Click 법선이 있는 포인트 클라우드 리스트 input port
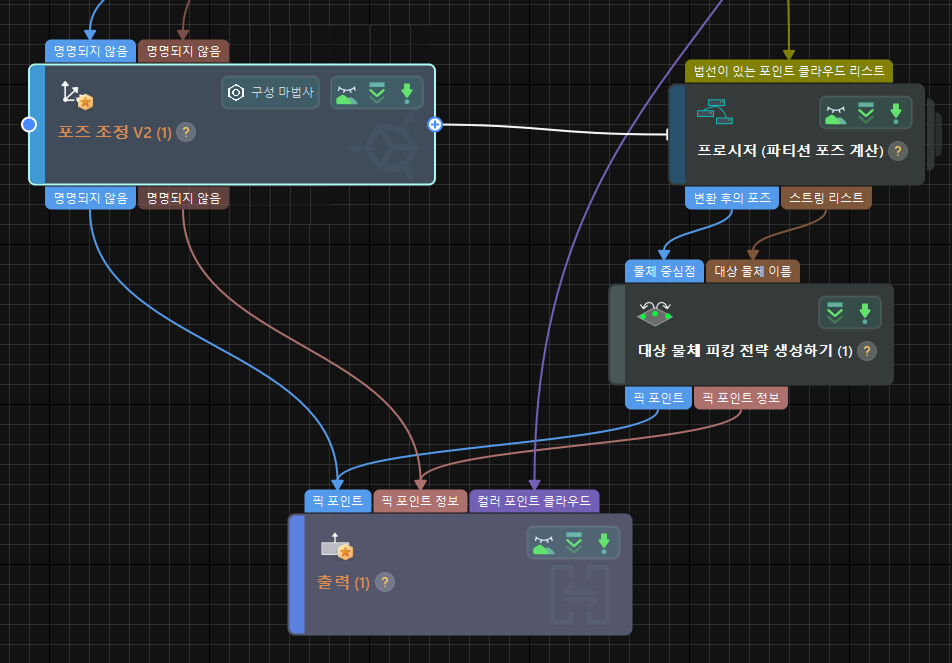The width and height of the screenshot is (952, 663). [x=789, y=71]
